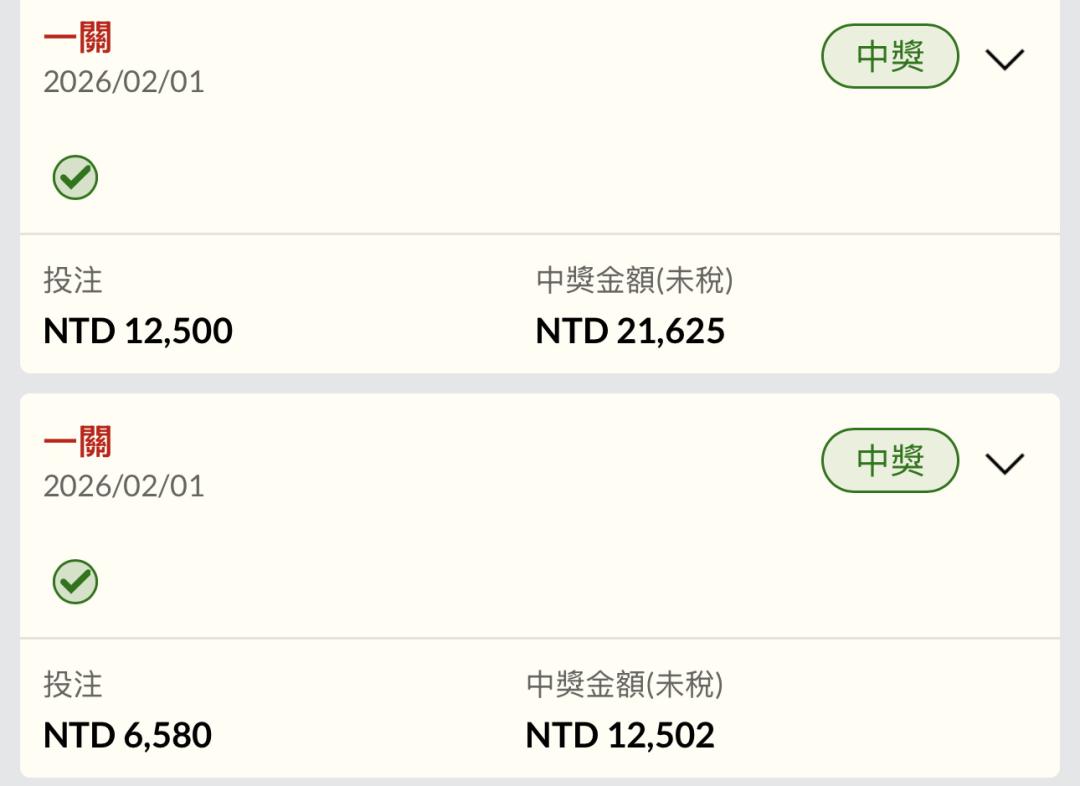Click the winning amount NTD 12,502
Viewport: 1080px width, 786px height.
[620, 736]
